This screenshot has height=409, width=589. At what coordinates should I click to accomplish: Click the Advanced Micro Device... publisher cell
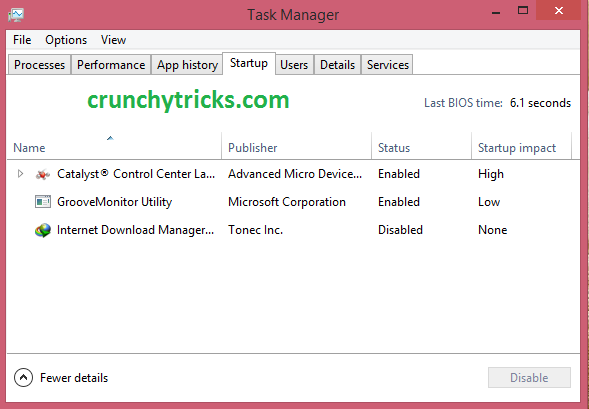[x=295, y=174]
